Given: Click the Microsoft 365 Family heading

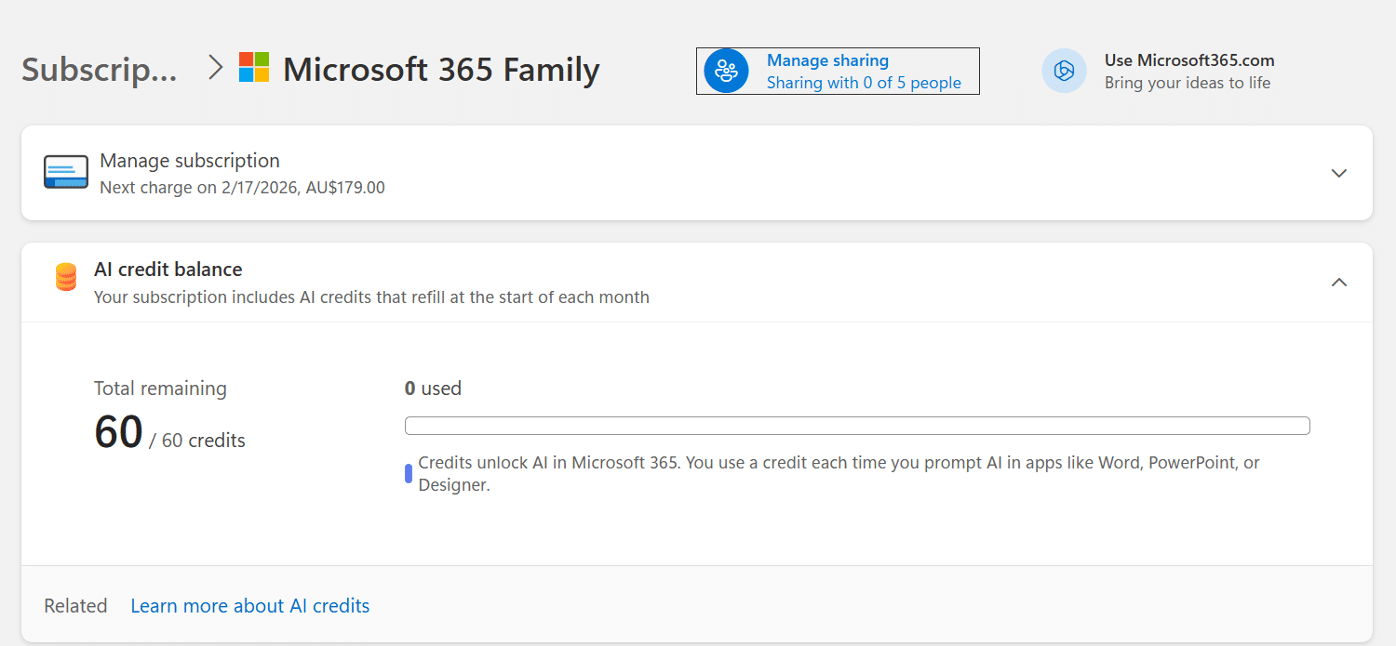Looking at the screenshot, I should [x=441, y=70].
